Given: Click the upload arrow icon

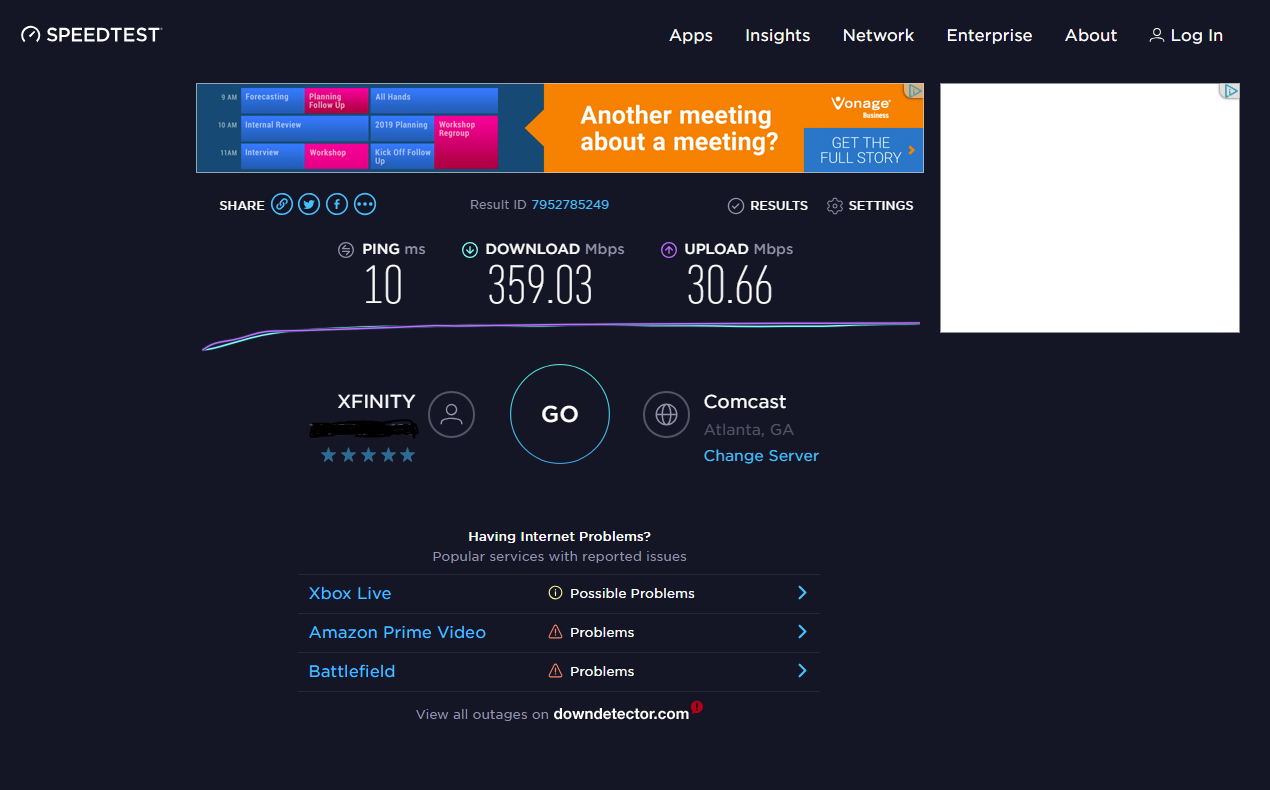Looking at the screenshot, I should tap(669, 250).
